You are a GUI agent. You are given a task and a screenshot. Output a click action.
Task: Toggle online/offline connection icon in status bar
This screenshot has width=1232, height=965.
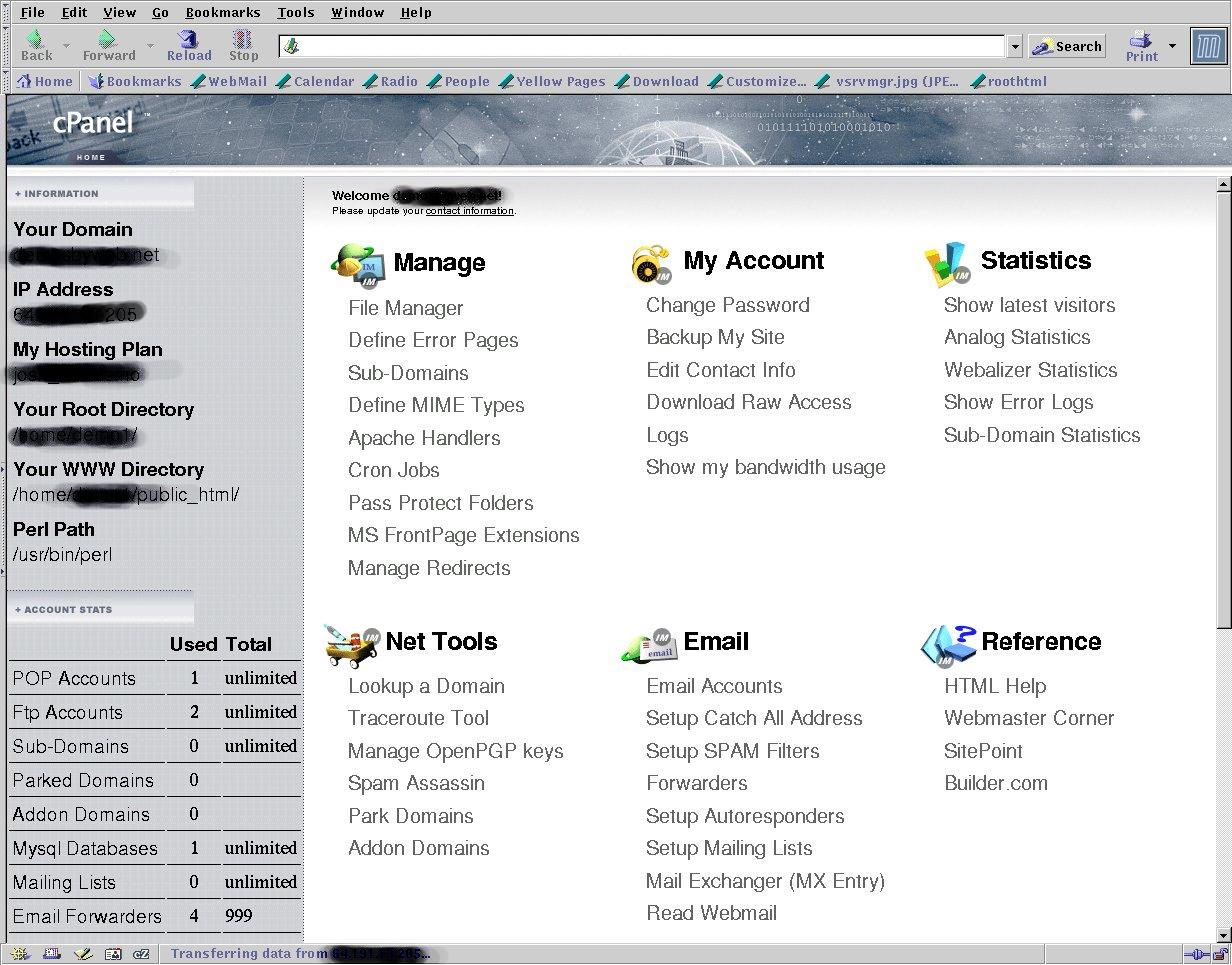tap(1196, 954)
